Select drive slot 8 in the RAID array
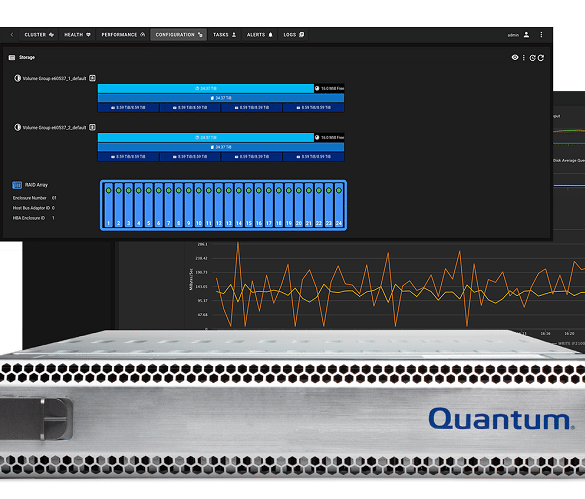The image size is (585, 499). [x=179, y=205]
